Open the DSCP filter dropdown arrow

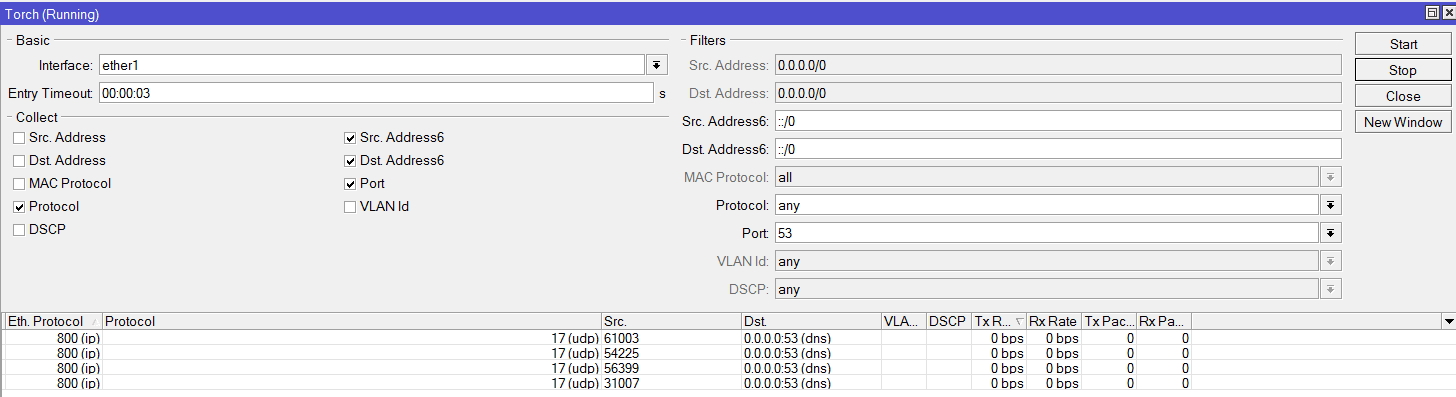click(x=1331, y=289)
